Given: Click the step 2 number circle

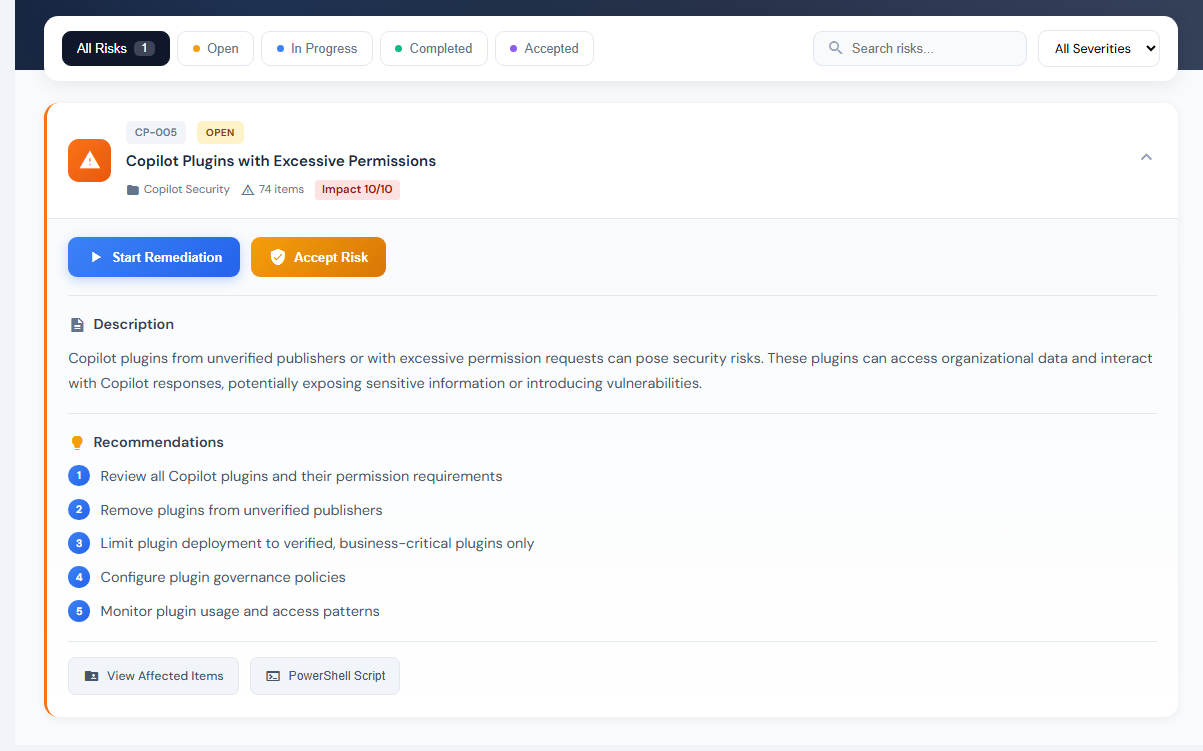Looking at the screenshot, I should 79,510.
